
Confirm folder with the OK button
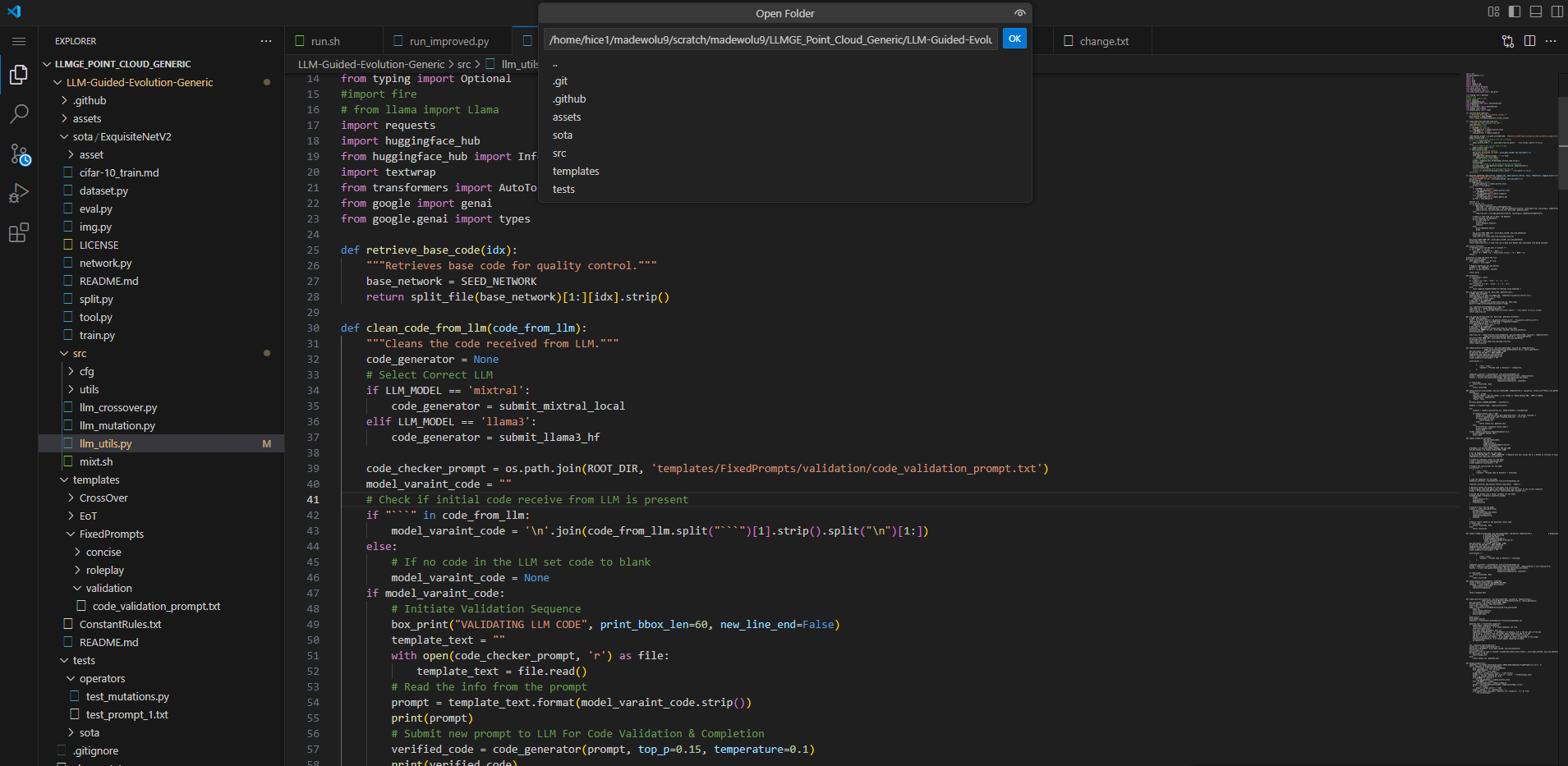point(1014,39)
